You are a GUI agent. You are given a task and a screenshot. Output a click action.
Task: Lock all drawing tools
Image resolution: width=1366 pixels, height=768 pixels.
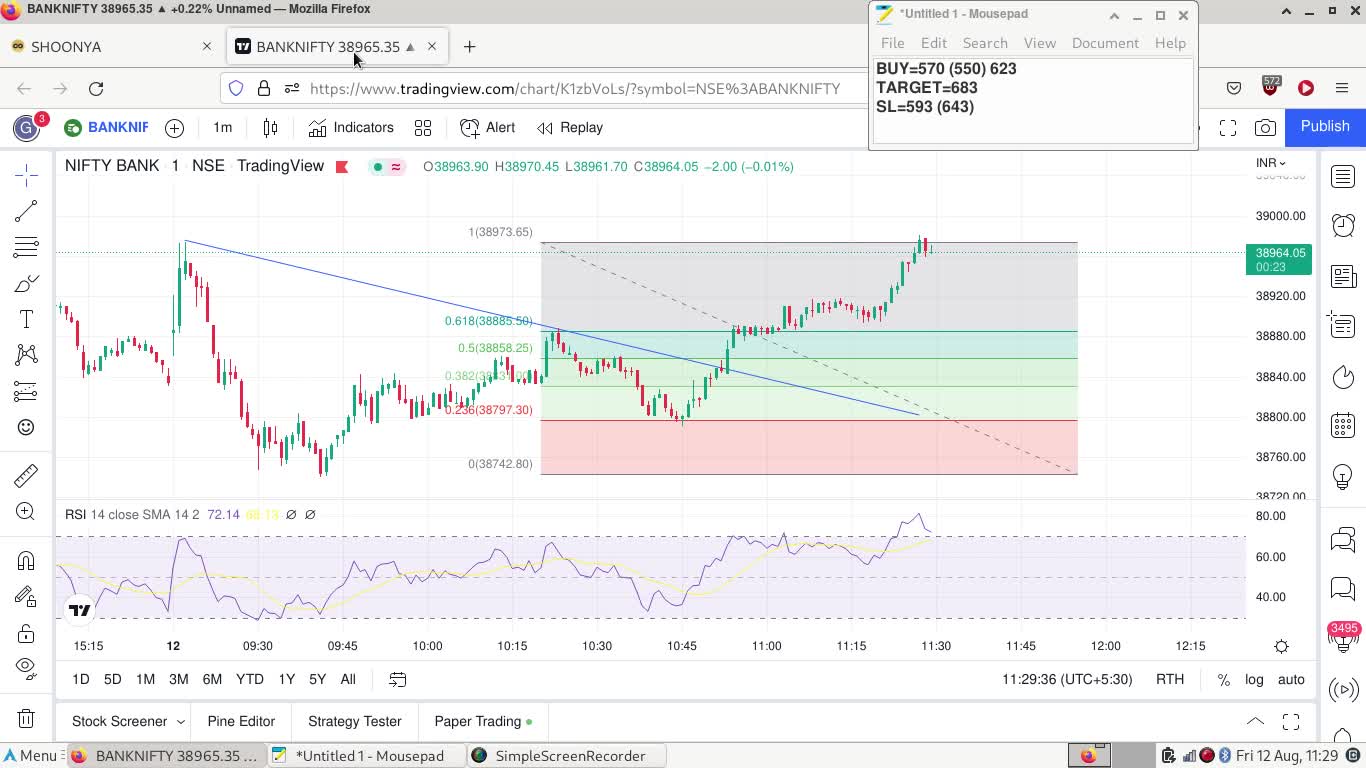coord(26,633)
